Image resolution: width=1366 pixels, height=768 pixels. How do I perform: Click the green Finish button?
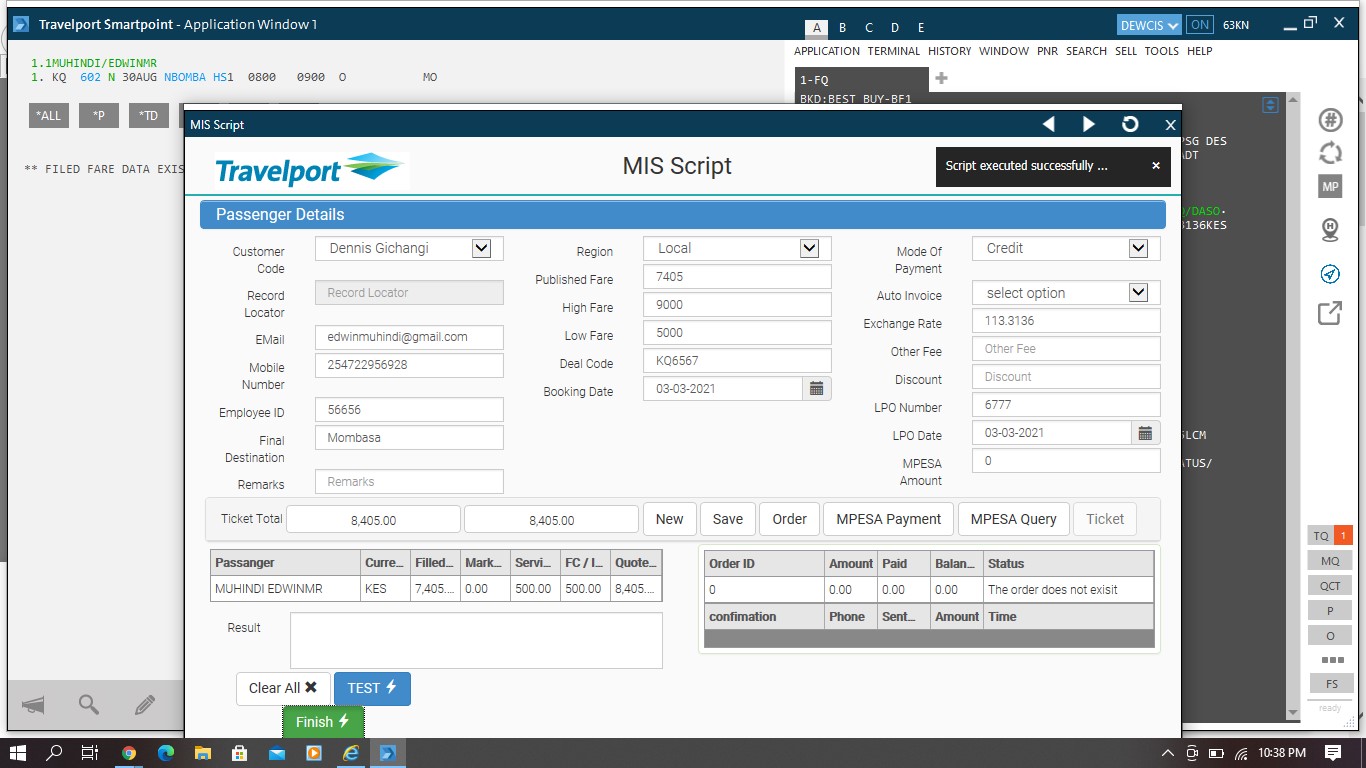323,722
